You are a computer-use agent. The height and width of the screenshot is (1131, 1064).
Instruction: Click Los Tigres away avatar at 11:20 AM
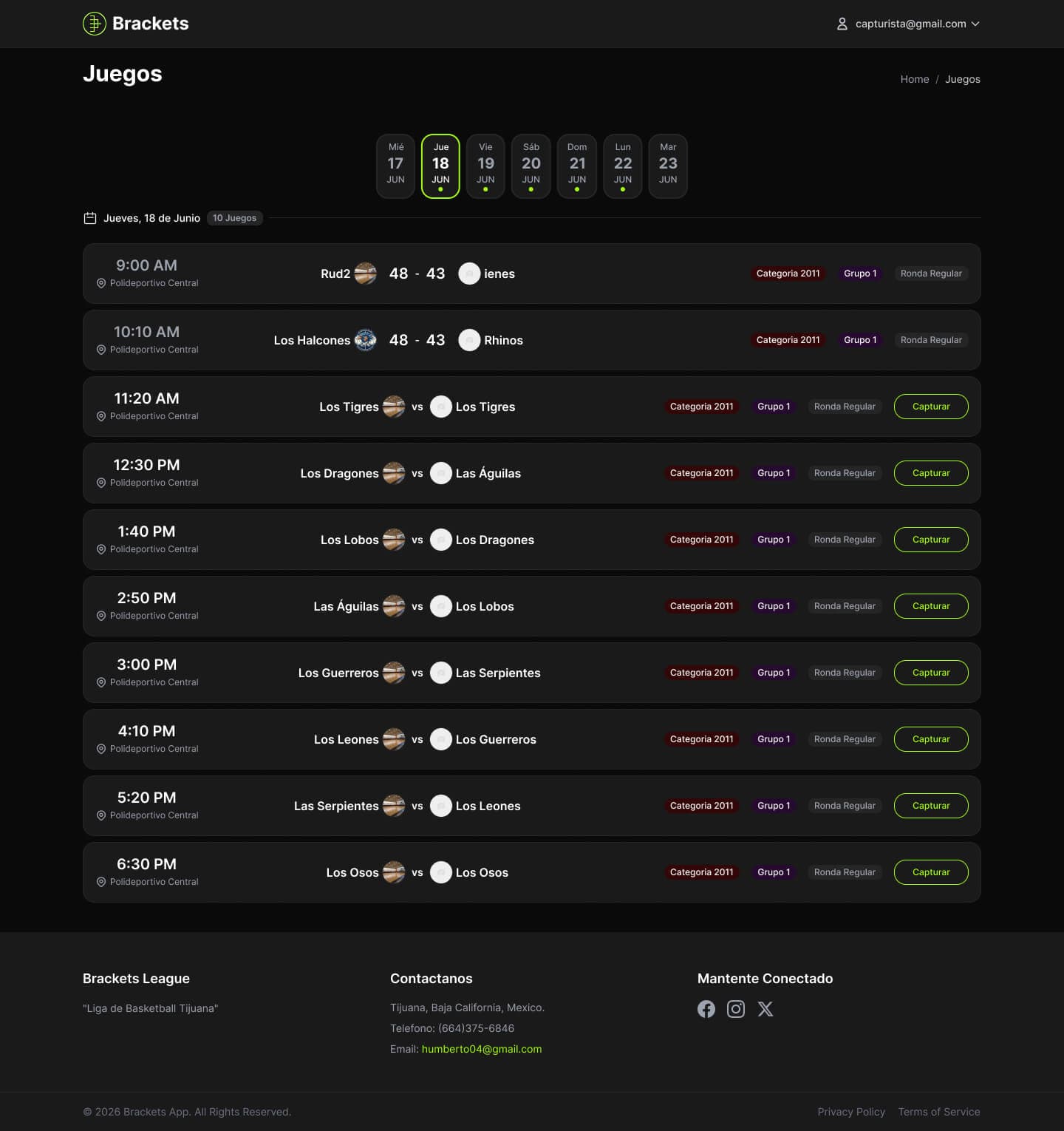(441, 407)
